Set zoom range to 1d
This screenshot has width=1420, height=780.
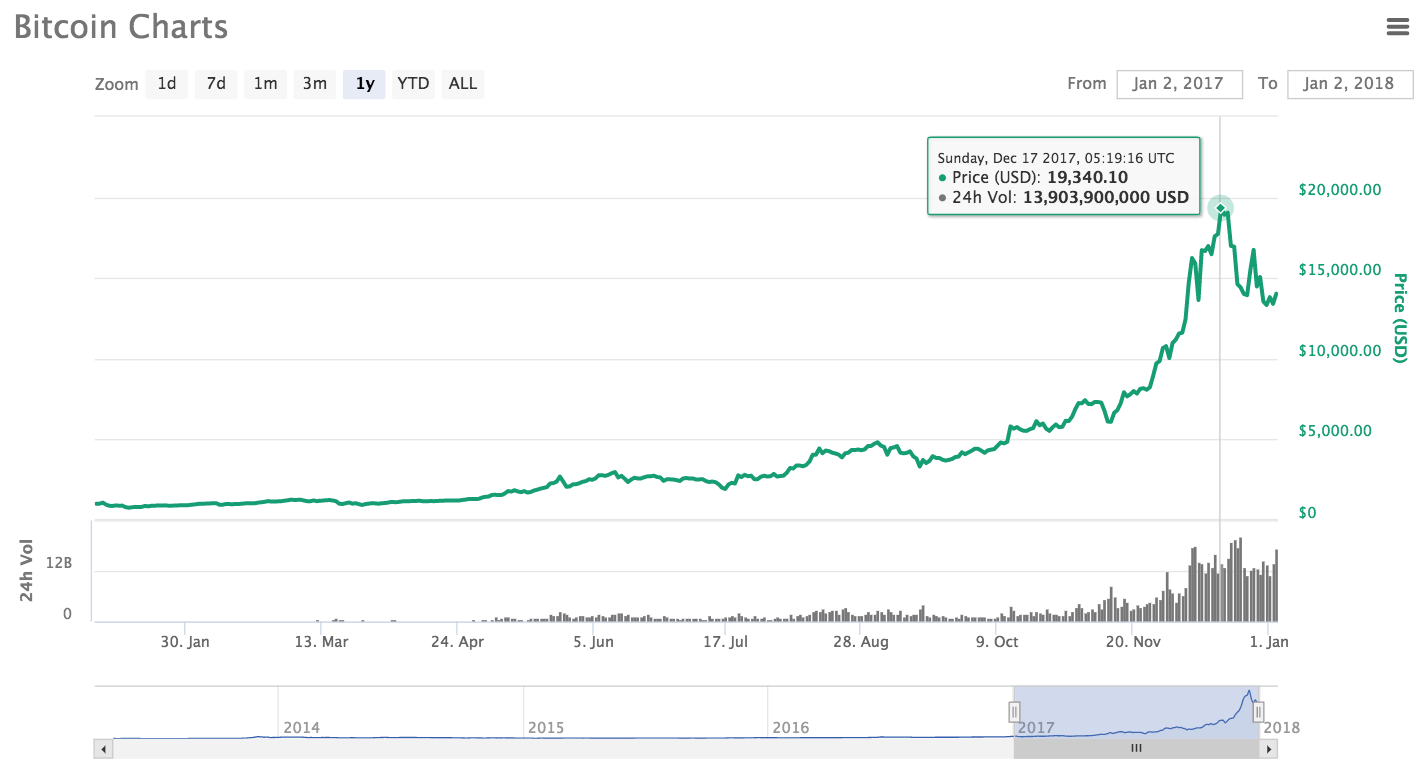click(167, 84)
